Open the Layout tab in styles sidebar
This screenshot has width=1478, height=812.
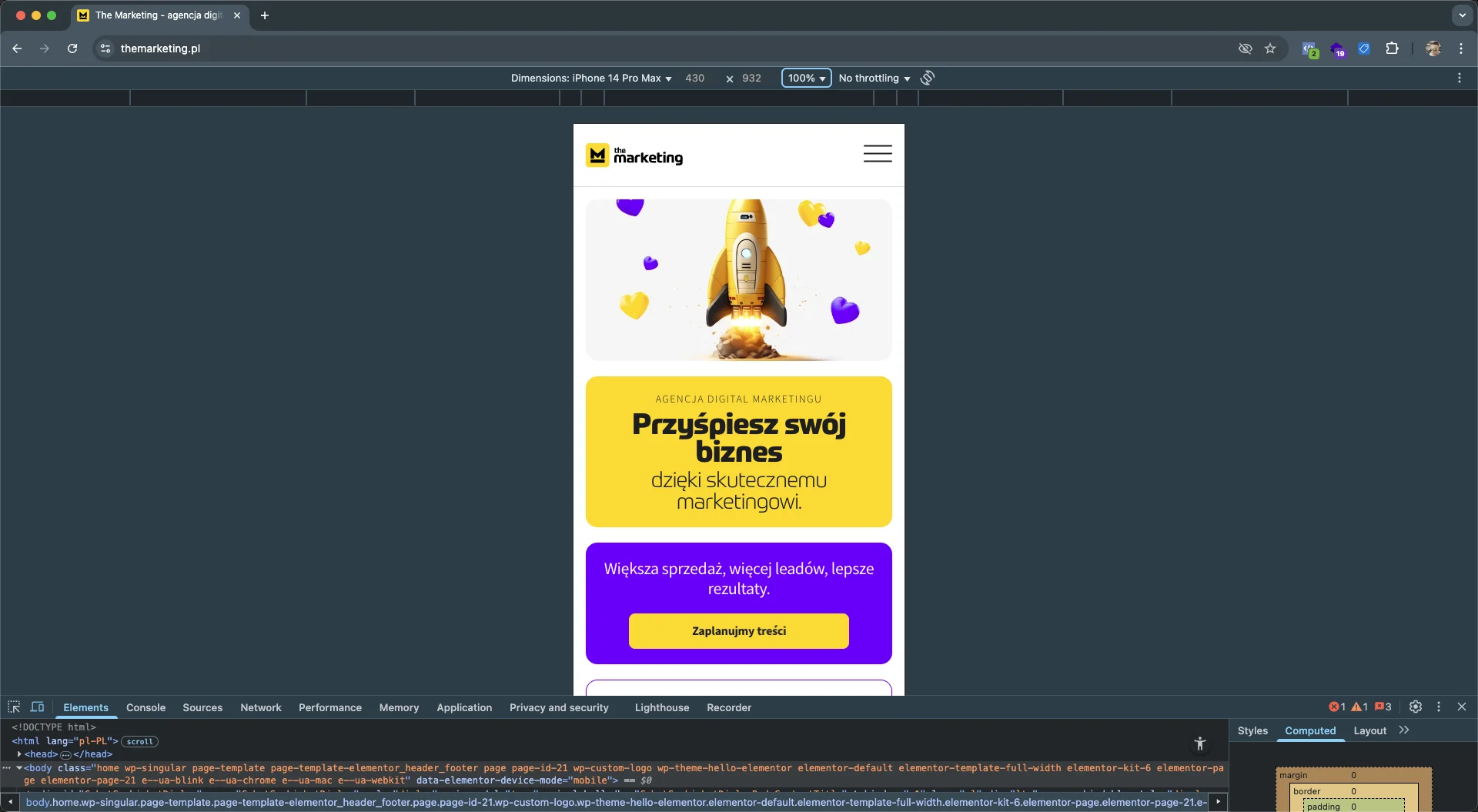click(1370, 730)
